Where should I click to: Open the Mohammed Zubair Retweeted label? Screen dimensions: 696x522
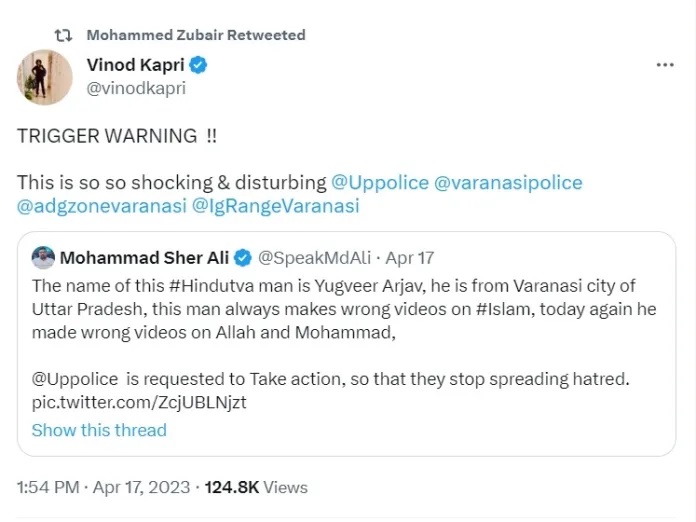point(196,35)
